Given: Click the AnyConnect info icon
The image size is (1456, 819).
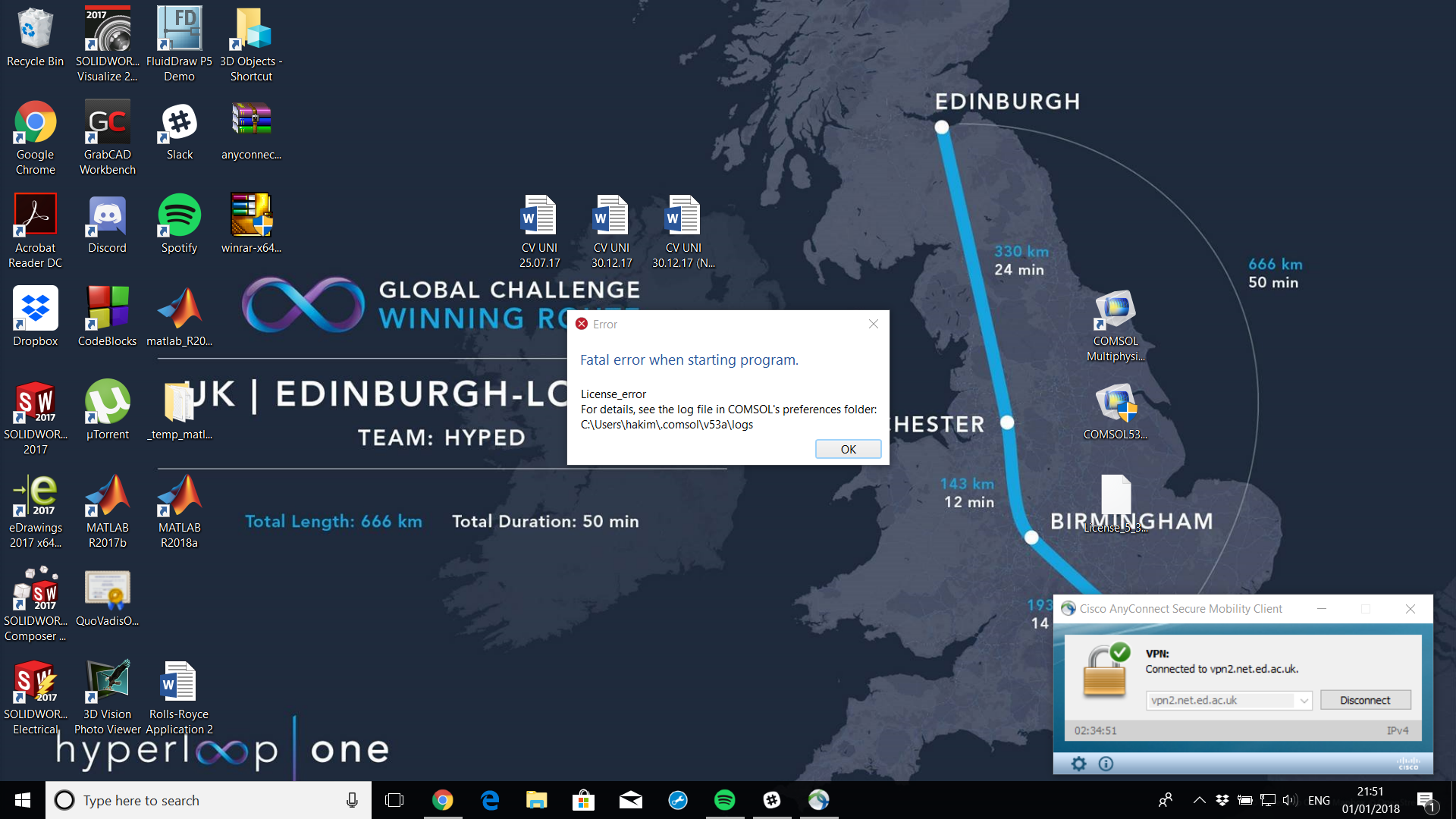Looking at the screenshot, I should 1106,764.
